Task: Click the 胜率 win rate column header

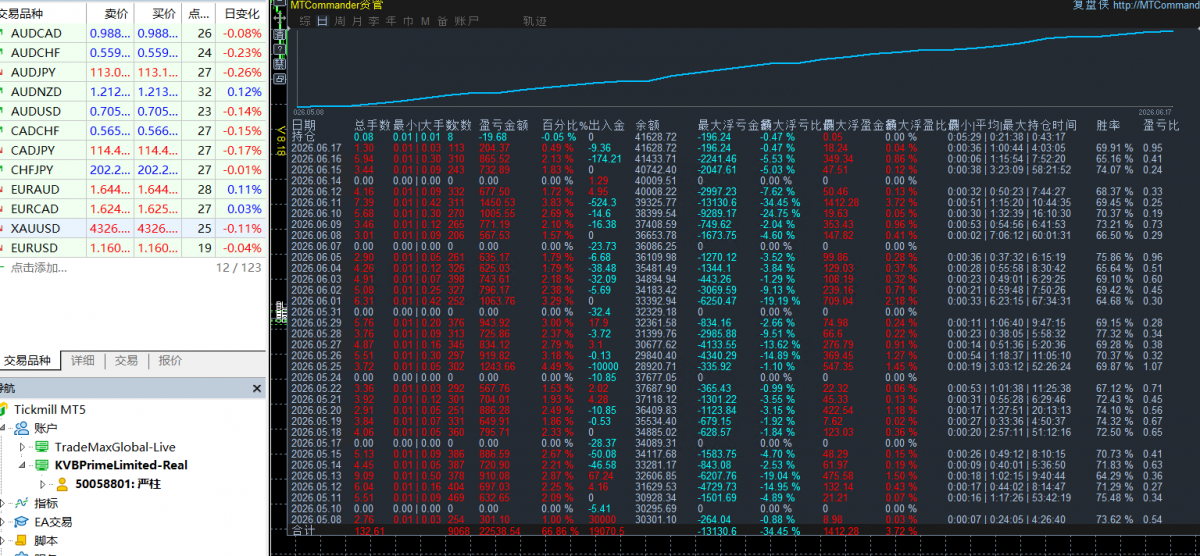Action: [1108, 126]
